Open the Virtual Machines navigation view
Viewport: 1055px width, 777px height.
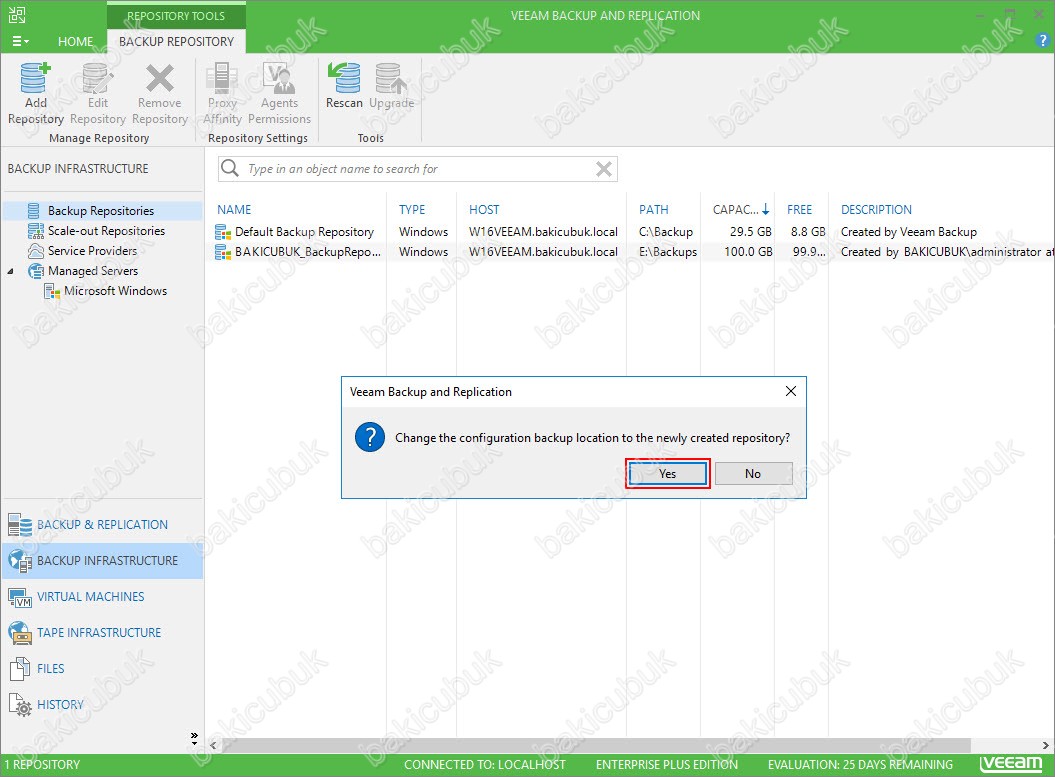pos(90,597)
